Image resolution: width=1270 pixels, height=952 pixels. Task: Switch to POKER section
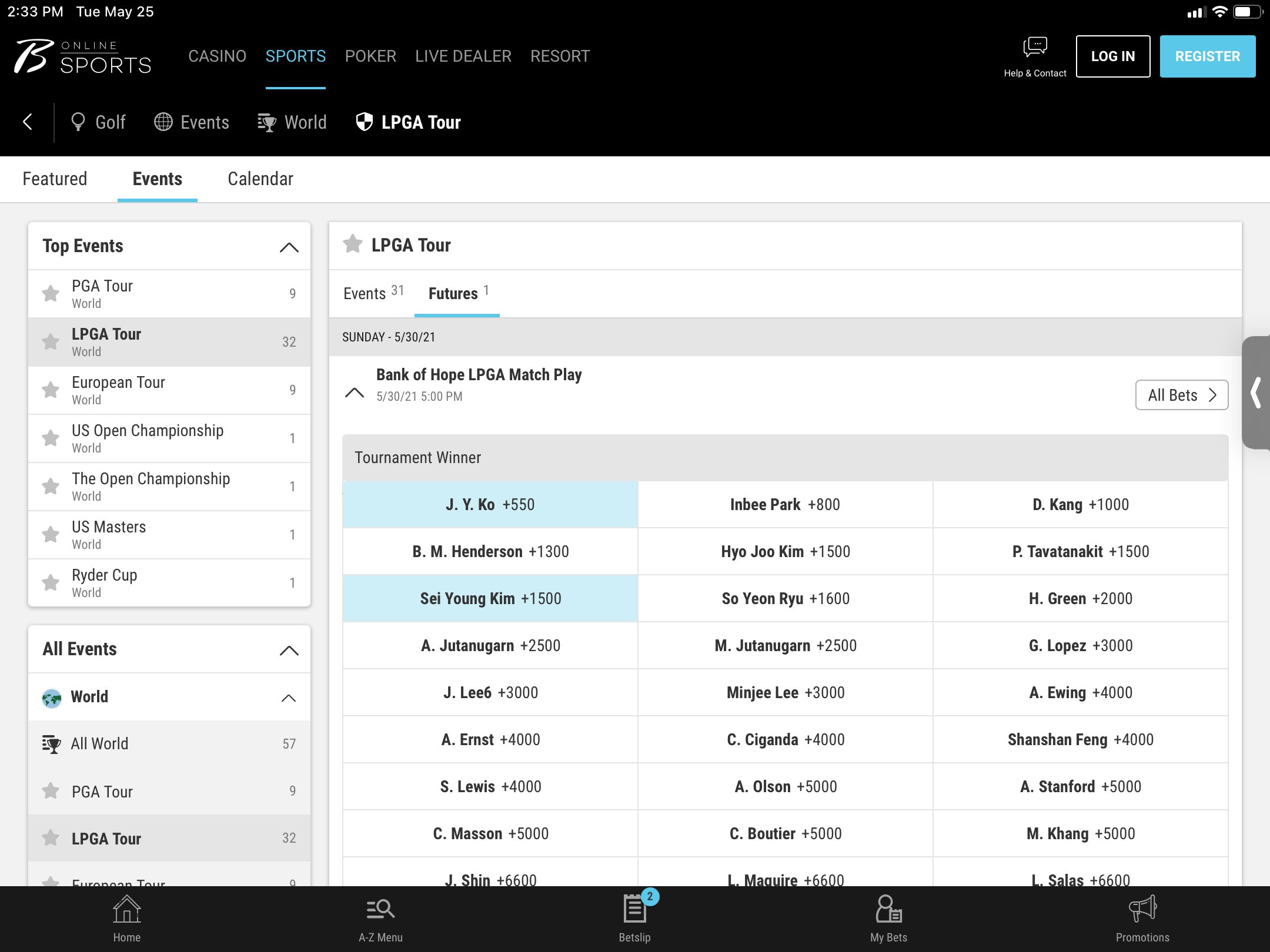(x=370, y=56)
